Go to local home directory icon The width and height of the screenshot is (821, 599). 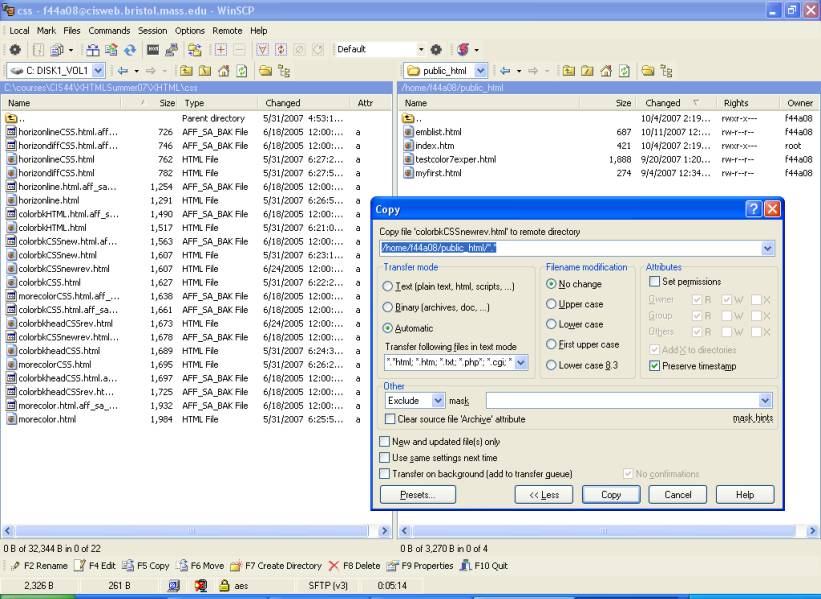tap(224, 71)
